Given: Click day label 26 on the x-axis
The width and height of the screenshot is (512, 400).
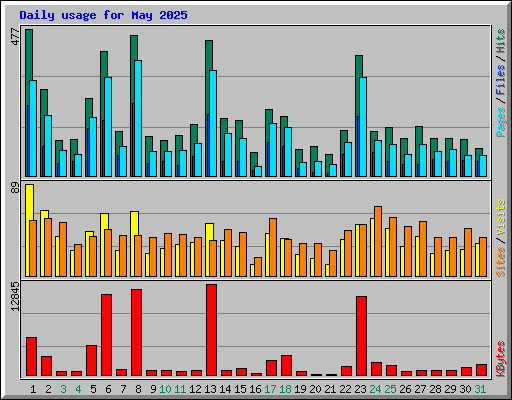Looking at the screenshot, I should coord(405,389).
